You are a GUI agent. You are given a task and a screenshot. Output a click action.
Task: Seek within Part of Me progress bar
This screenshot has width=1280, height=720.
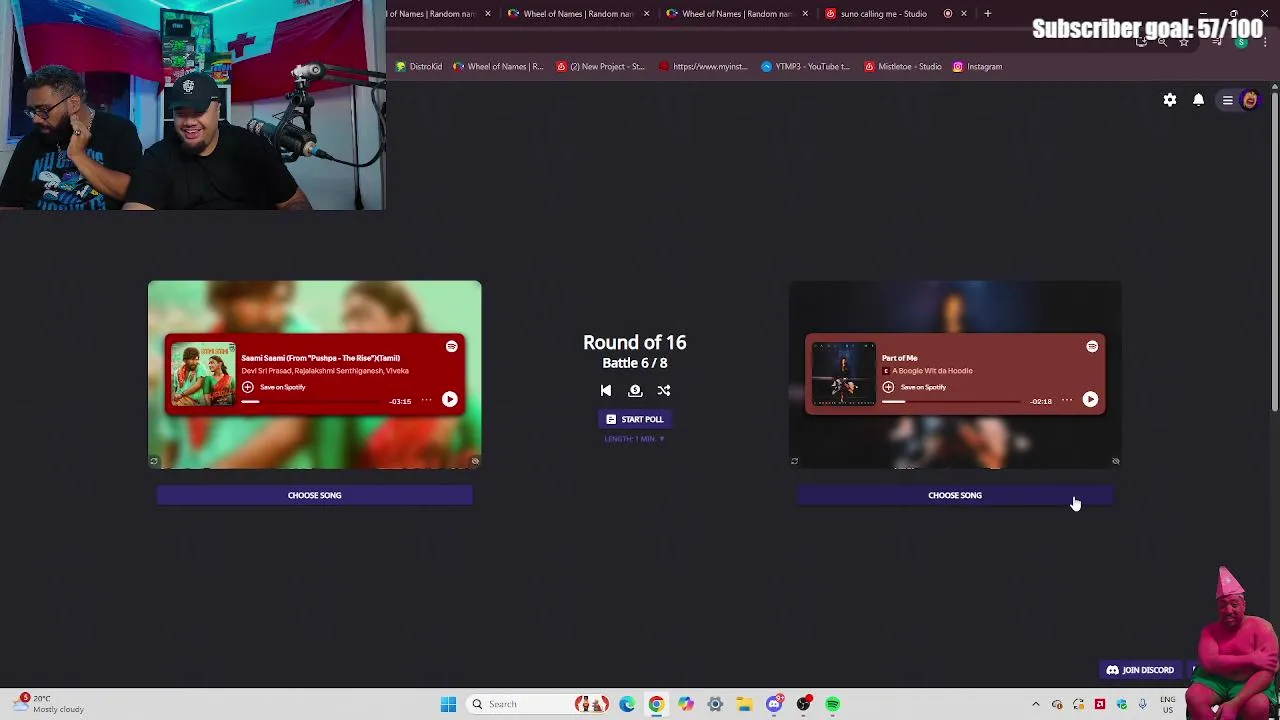click(952, 401)
